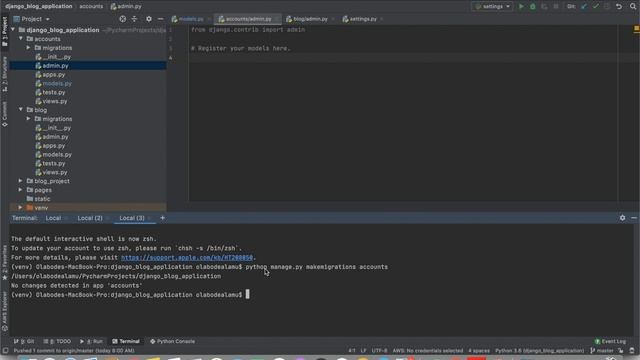
Task: Open the TODO tool window button
Action: coord(58,341)
